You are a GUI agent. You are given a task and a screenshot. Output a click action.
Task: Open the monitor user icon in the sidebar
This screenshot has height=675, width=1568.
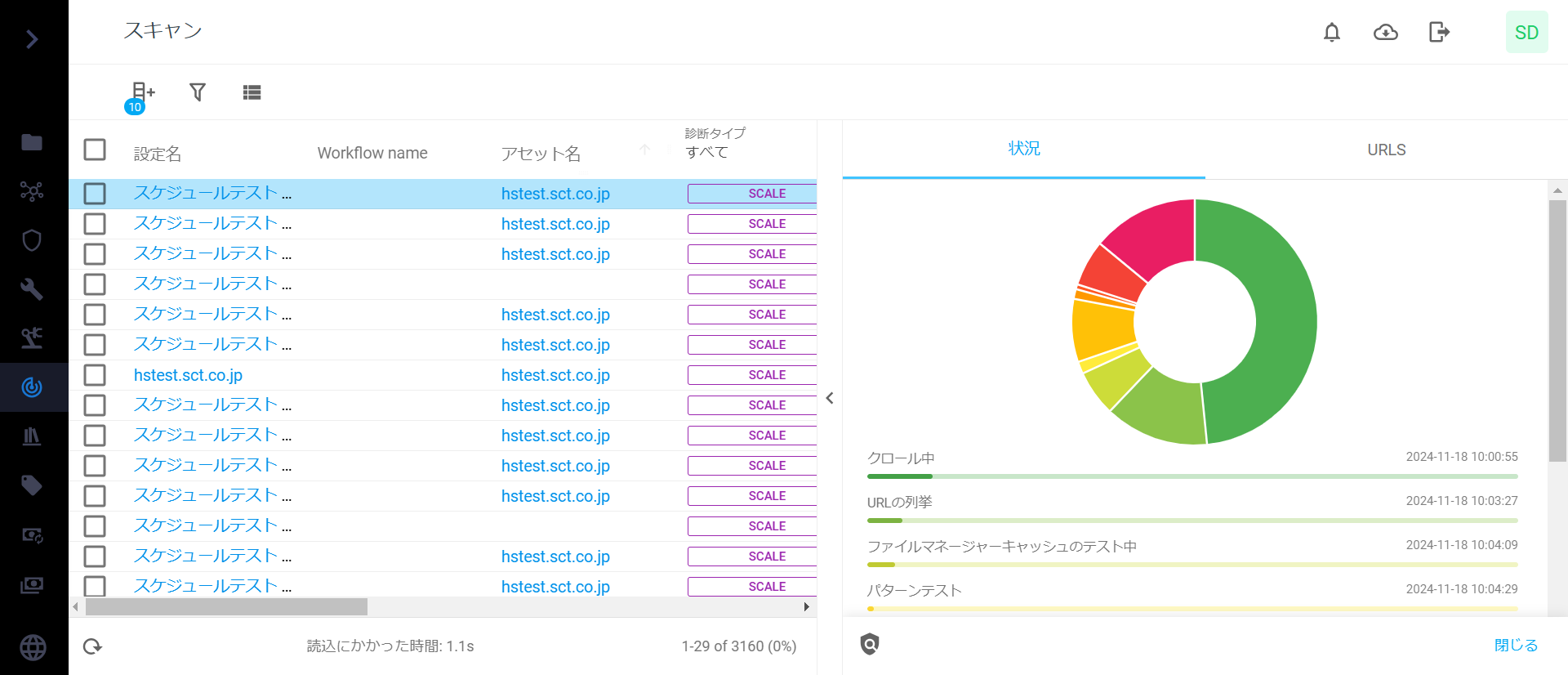pyautogui.click(x=32, y=585)
